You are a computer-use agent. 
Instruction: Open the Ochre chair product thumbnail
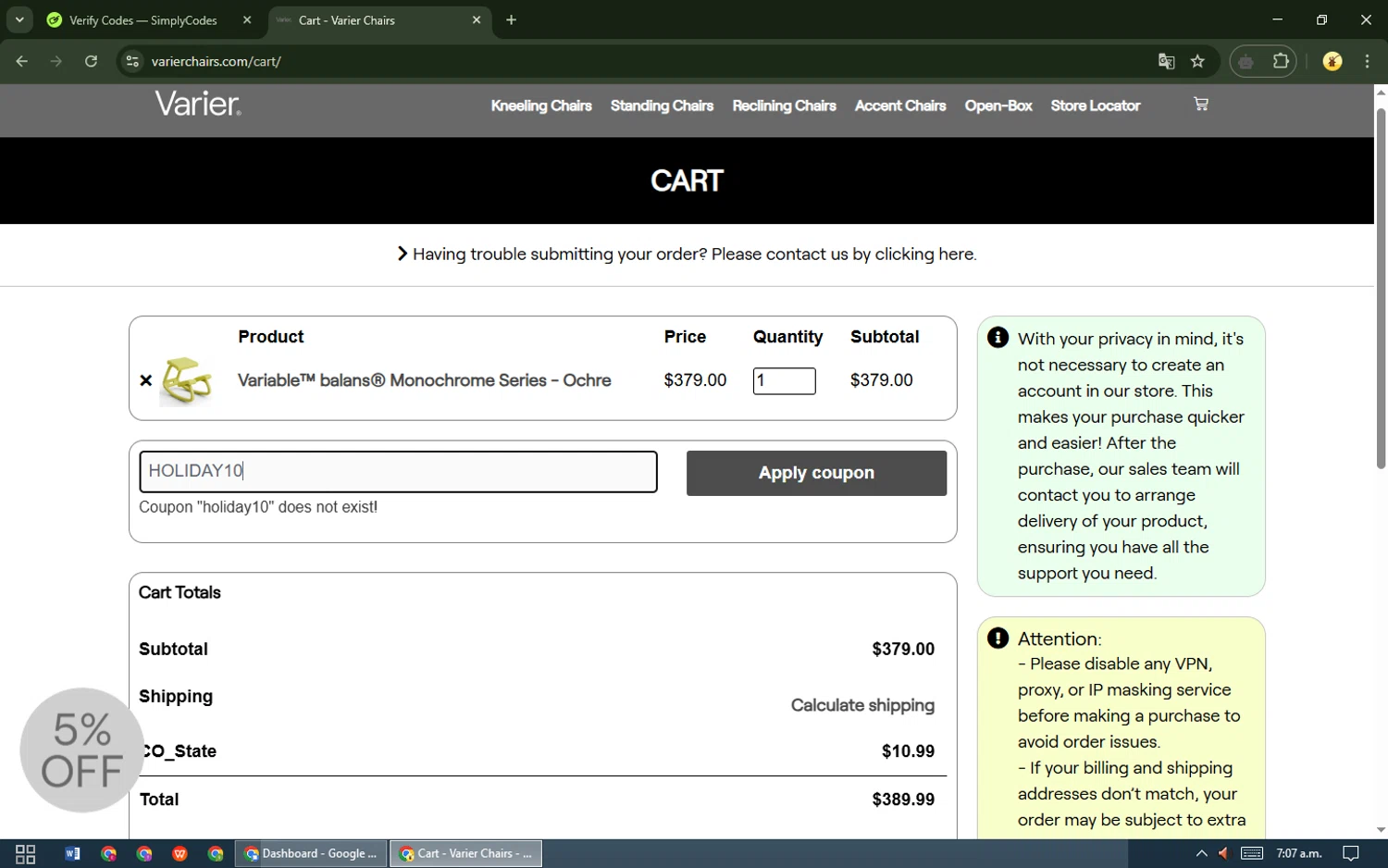pos(186,380)
